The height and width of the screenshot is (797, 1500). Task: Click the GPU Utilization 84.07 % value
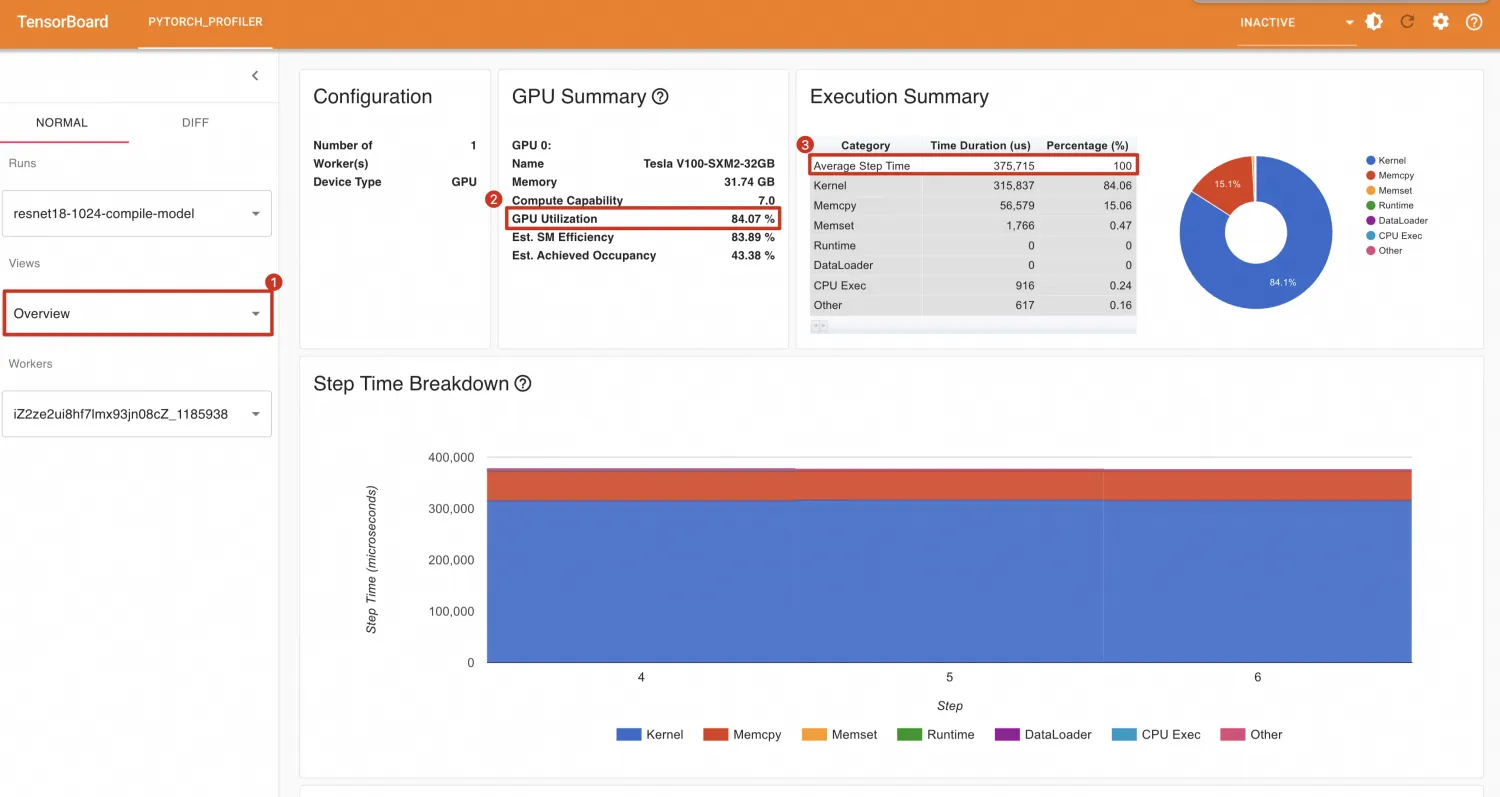pyautogui.click(x=753, y=219)
